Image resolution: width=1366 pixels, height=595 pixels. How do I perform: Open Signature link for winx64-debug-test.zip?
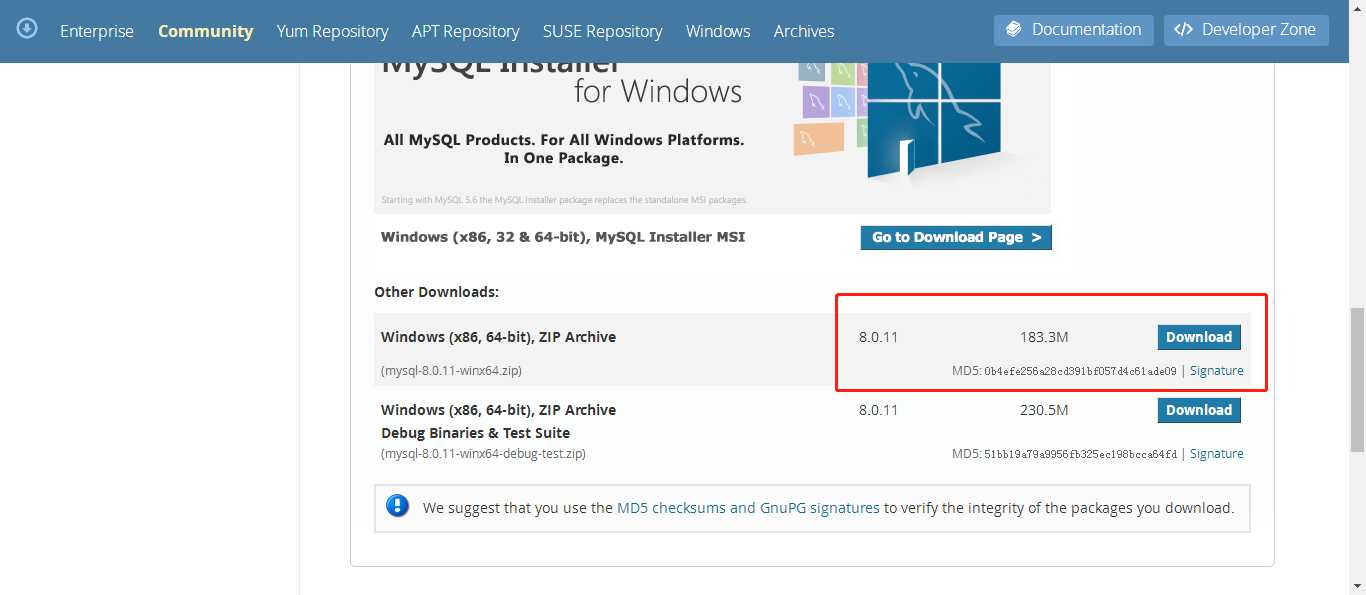[x=1217, y=453]
